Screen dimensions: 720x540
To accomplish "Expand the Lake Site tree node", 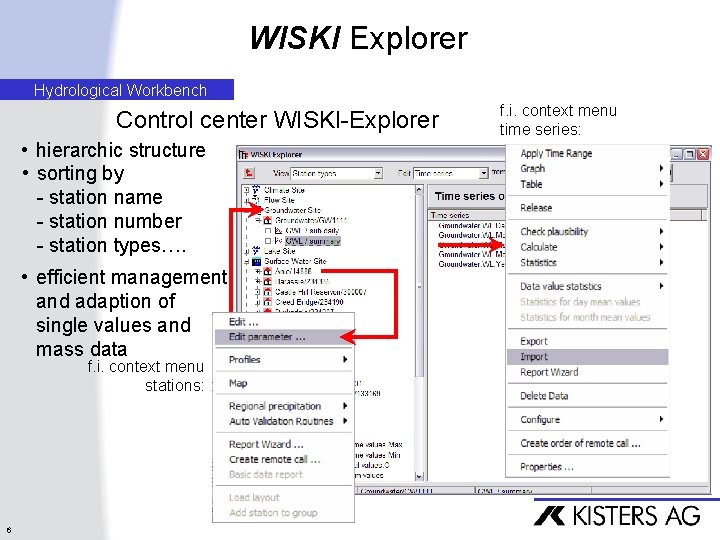I will pos(247,251).
